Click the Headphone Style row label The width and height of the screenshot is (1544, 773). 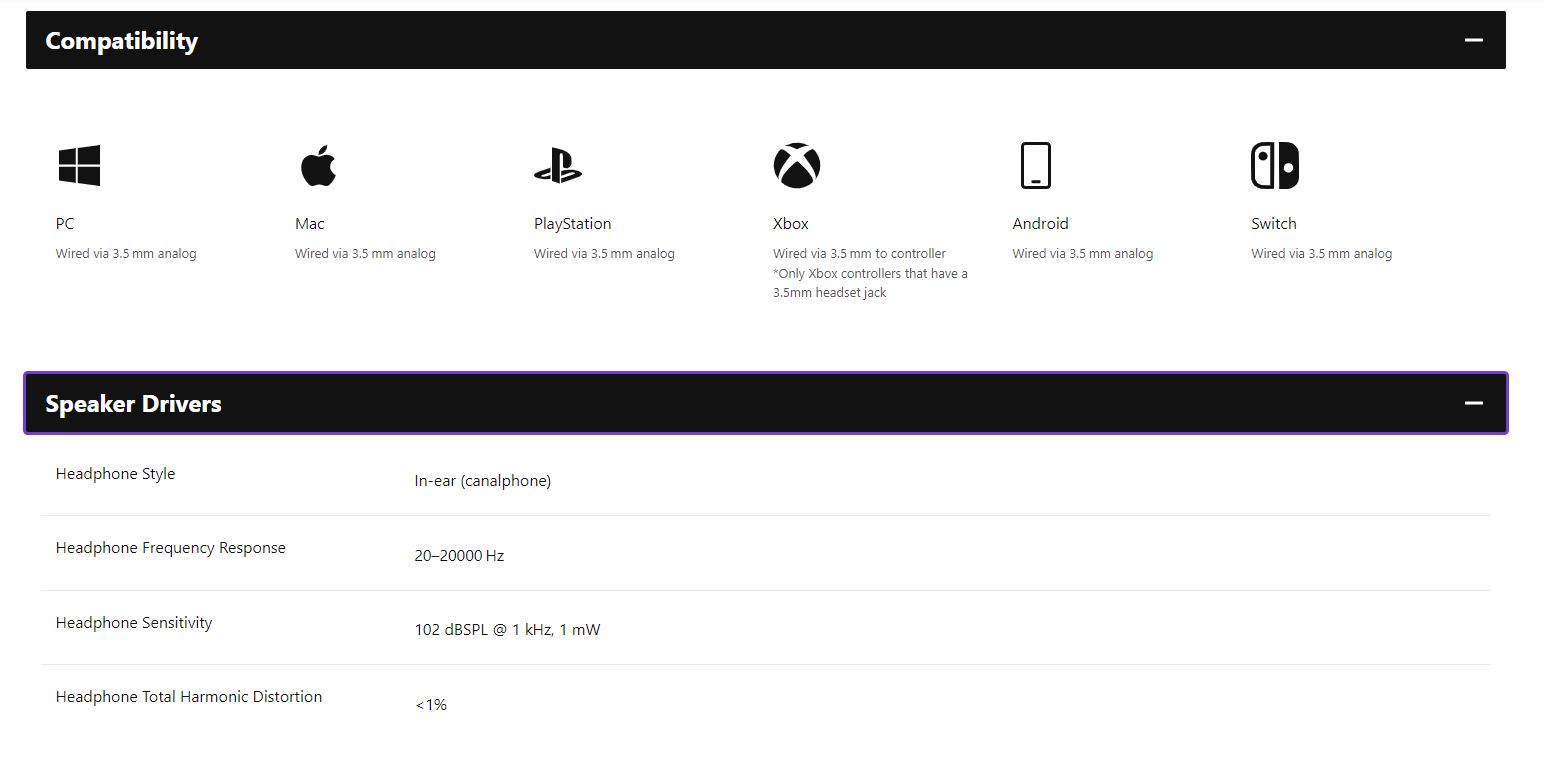click(x=115, y=474)
